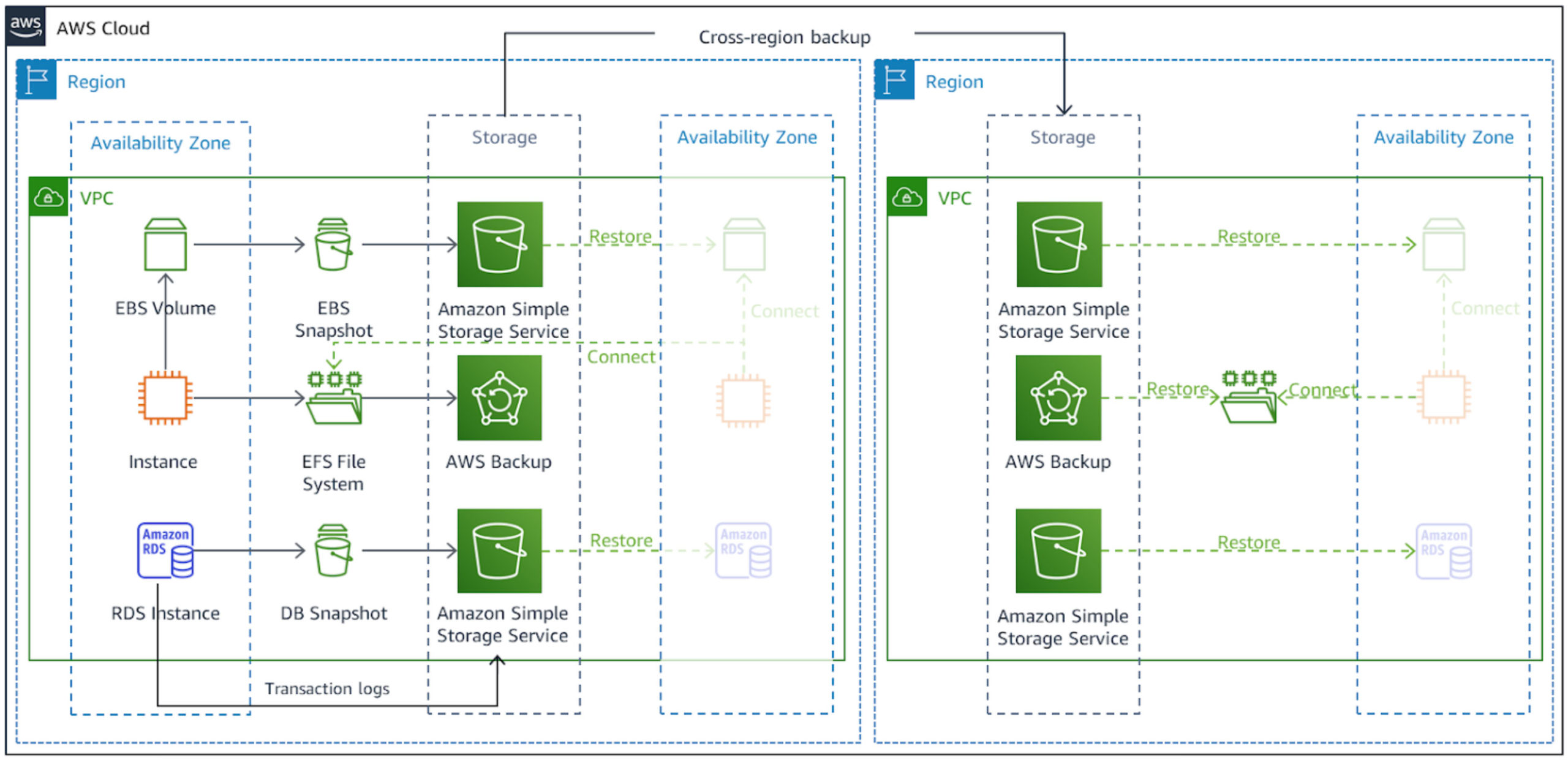Viewport: 1568px width, 760px height.
Task: Click the 'RDS Instance' label
Action: tap(165, 613)
